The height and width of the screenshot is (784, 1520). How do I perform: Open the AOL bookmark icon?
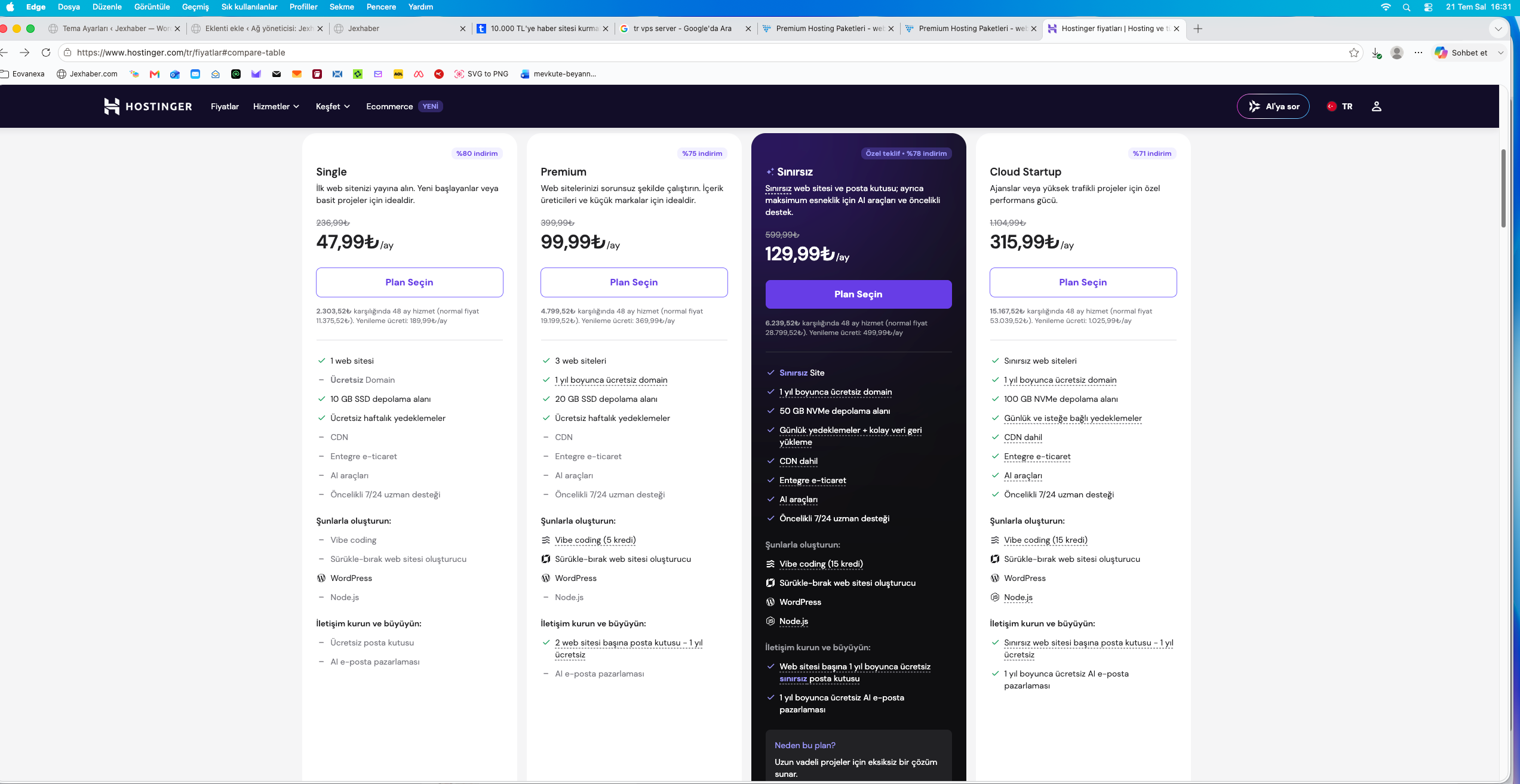click(398, 74)
